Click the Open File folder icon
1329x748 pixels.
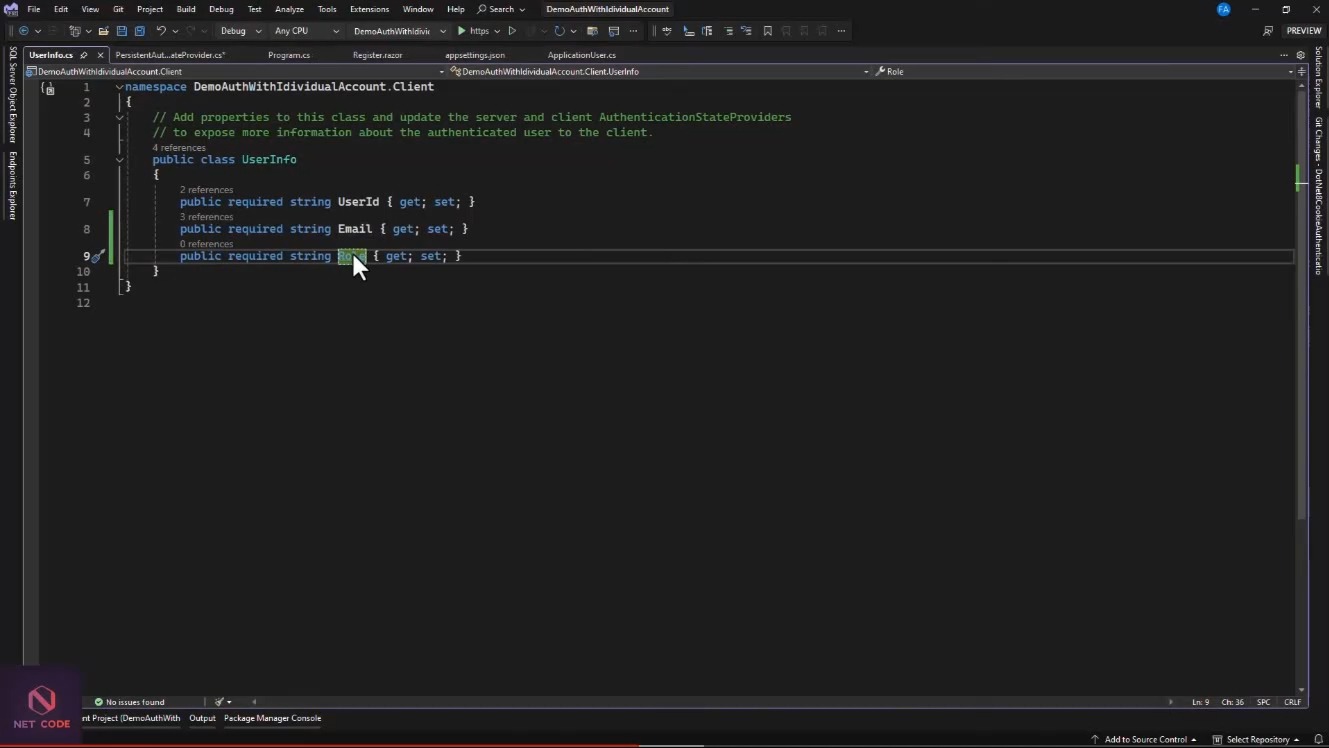point(104,31)
